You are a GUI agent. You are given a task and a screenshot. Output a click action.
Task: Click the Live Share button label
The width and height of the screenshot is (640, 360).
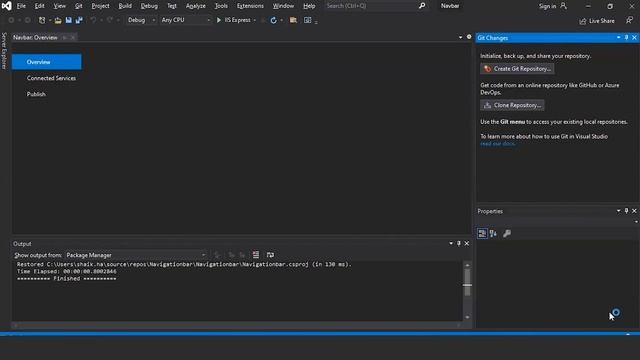coord(602,21)
